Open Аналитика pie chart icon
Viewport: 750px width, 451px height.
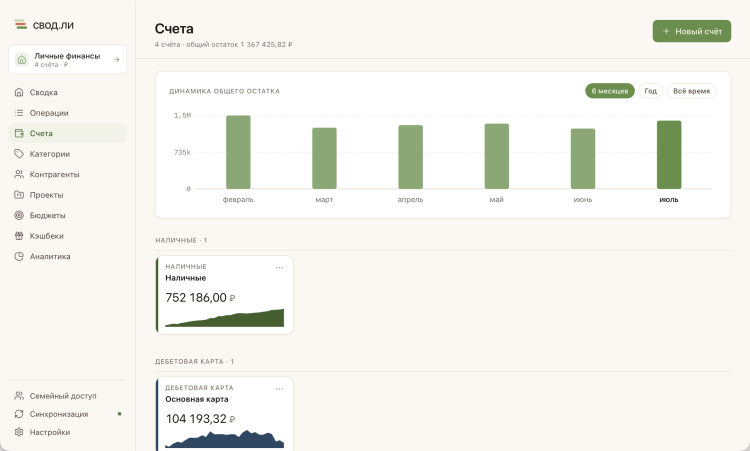19,256
